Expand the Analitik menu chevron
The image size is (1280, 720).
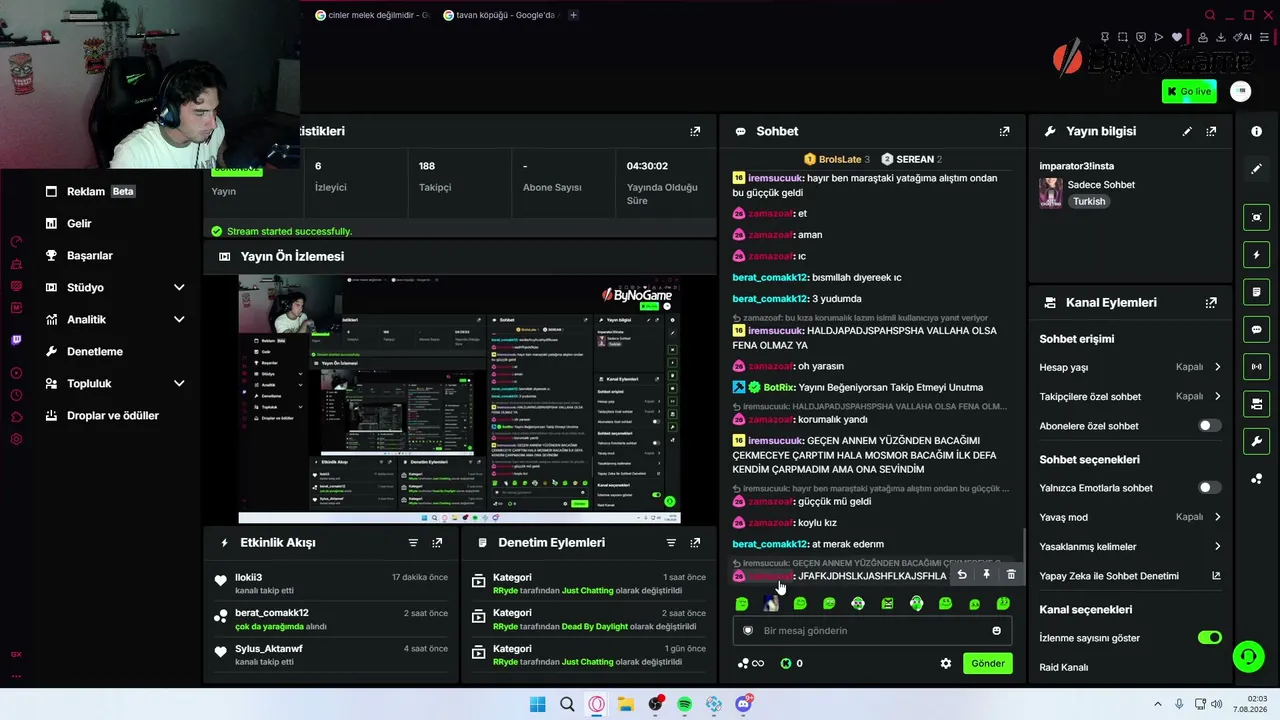pyautogui.click(x=179, y=319)
